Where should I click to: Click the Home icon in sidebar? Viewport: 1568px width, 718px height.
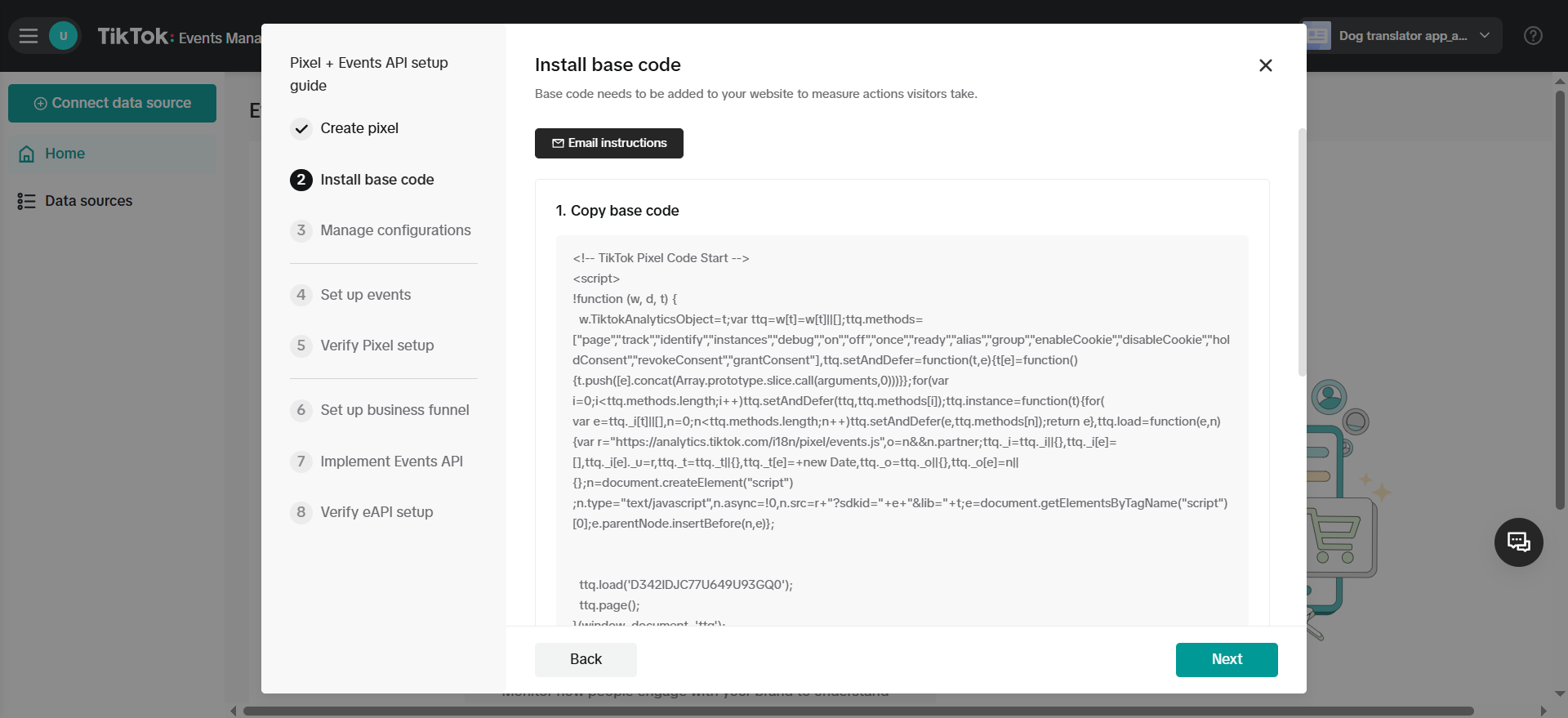[27, 154]
